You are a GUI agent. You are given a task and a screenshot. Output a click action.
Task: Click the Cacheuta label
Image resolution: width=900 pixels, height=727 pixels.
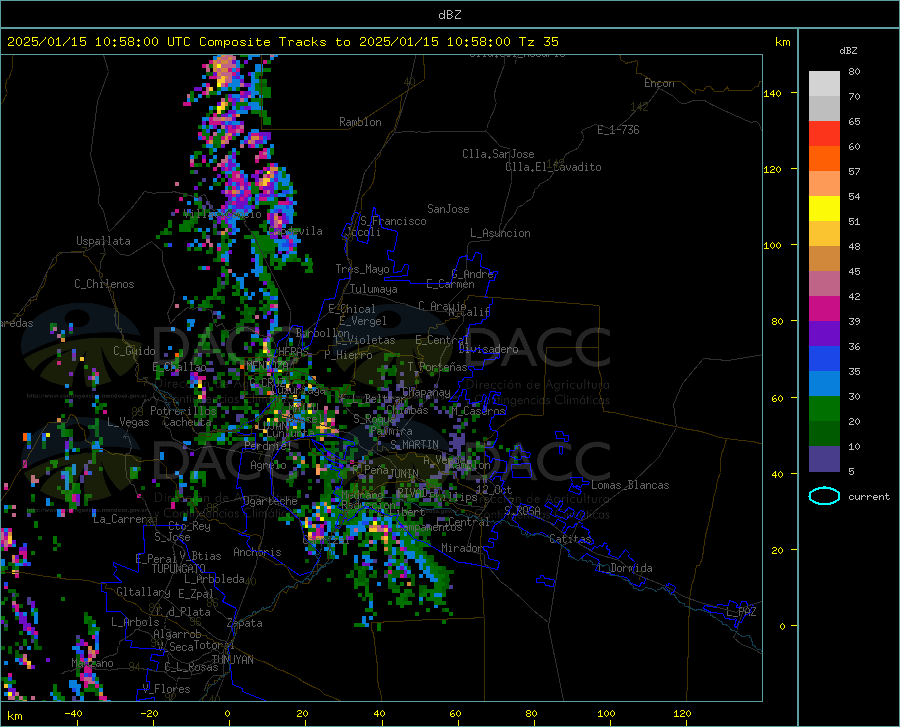[187, 422]
